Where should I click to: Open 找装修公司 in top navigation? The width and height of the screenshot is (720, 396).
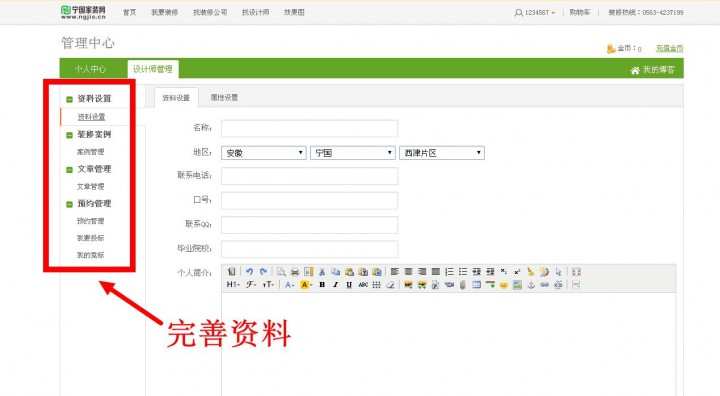pyautogui.click(x=210, y=12)
